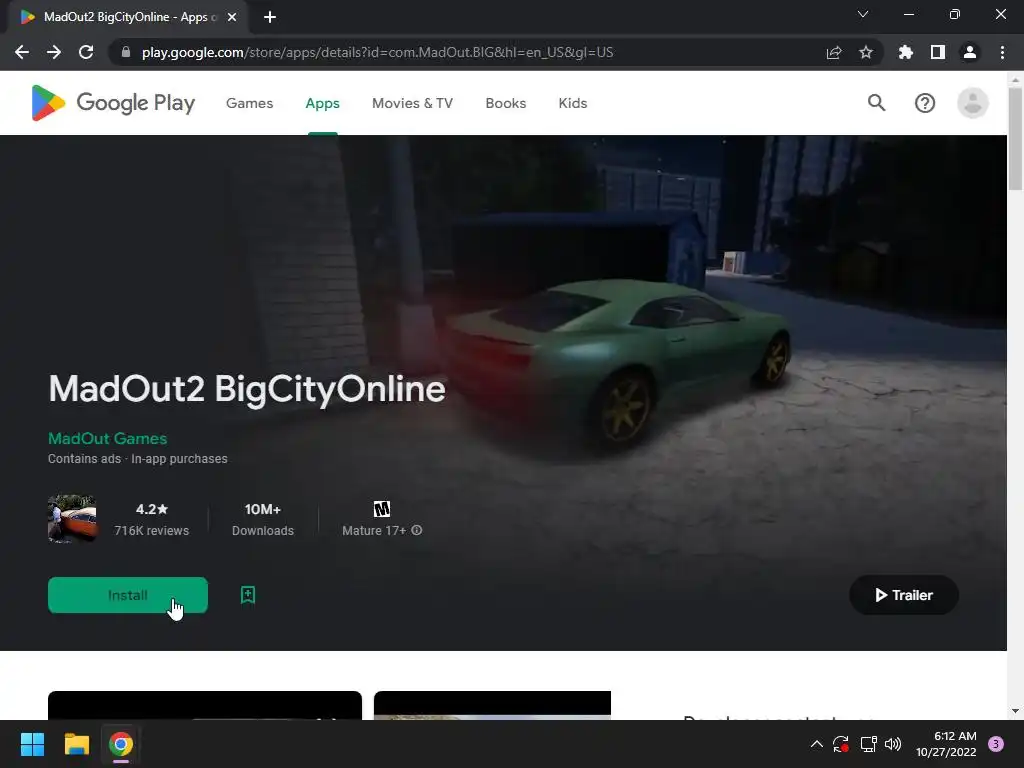This screenshot has height=768, width=1024.
Task: Share this page from the address bar
Action: click(x=834, y=52)
